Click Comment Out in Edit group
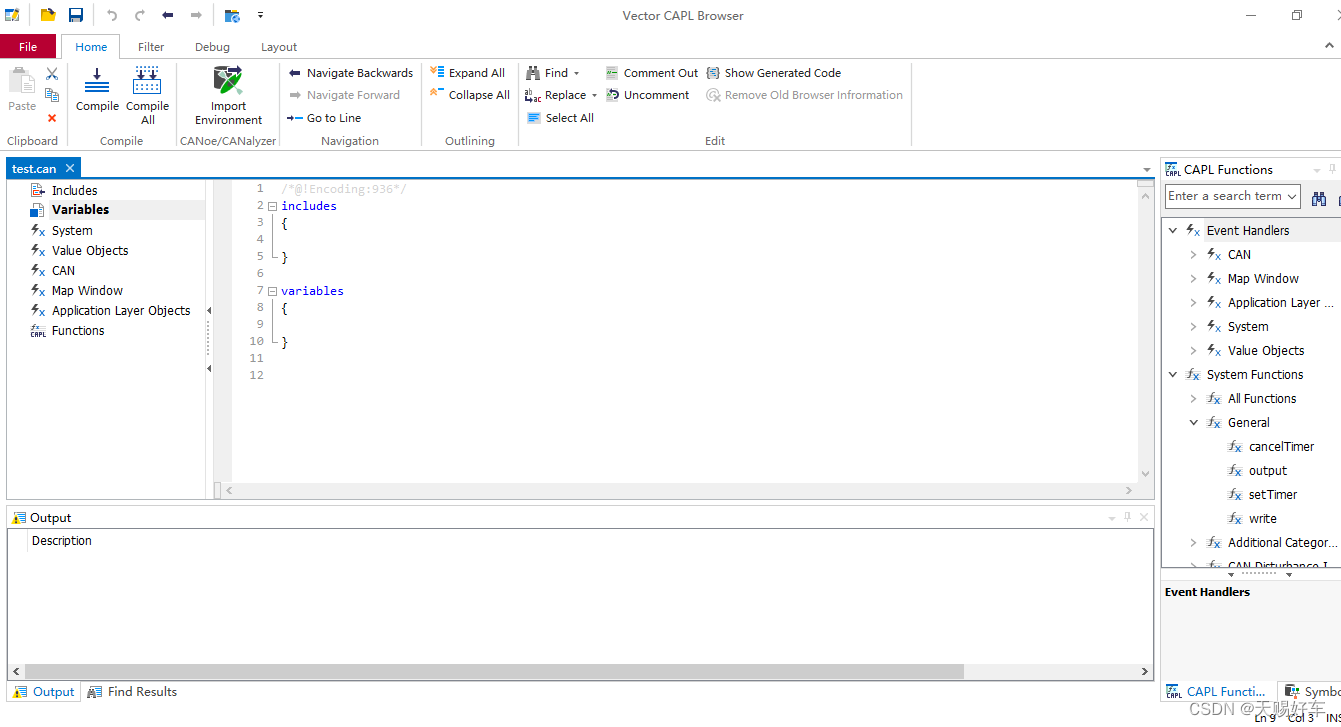1341x727 pixels. pos(652,73)
